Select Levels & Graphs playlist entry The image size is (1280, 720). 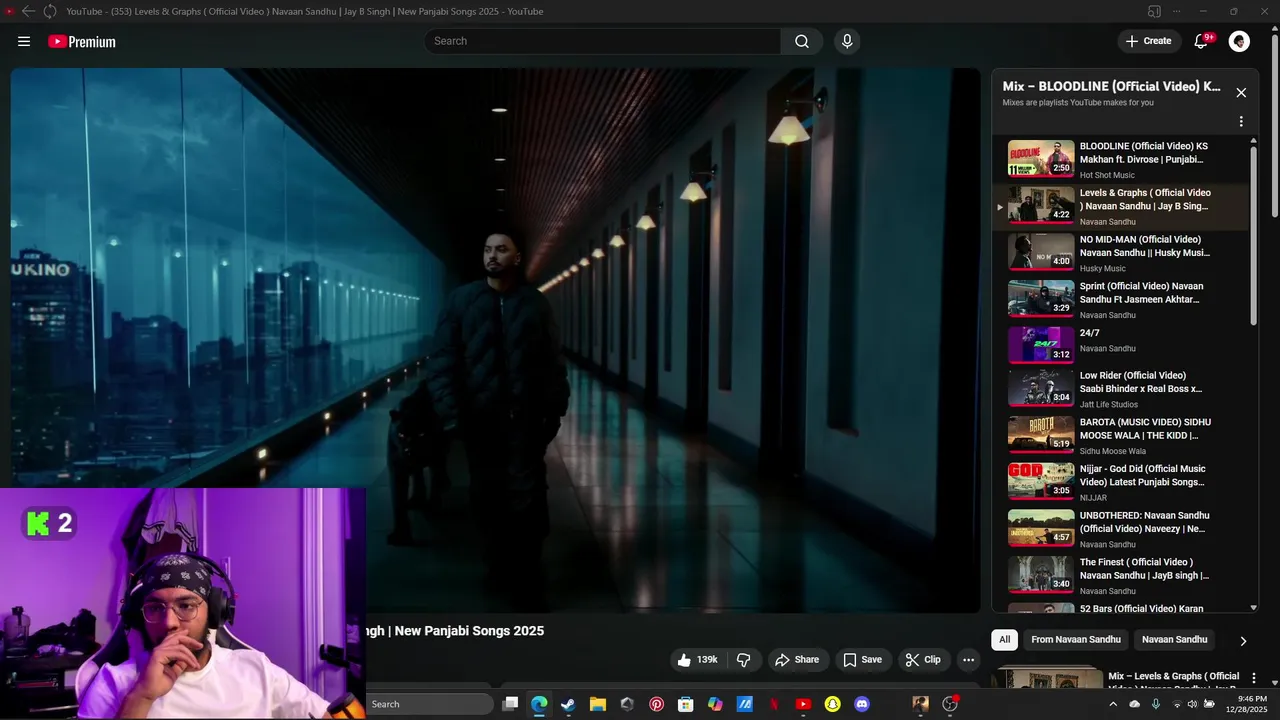[1122, 206]
